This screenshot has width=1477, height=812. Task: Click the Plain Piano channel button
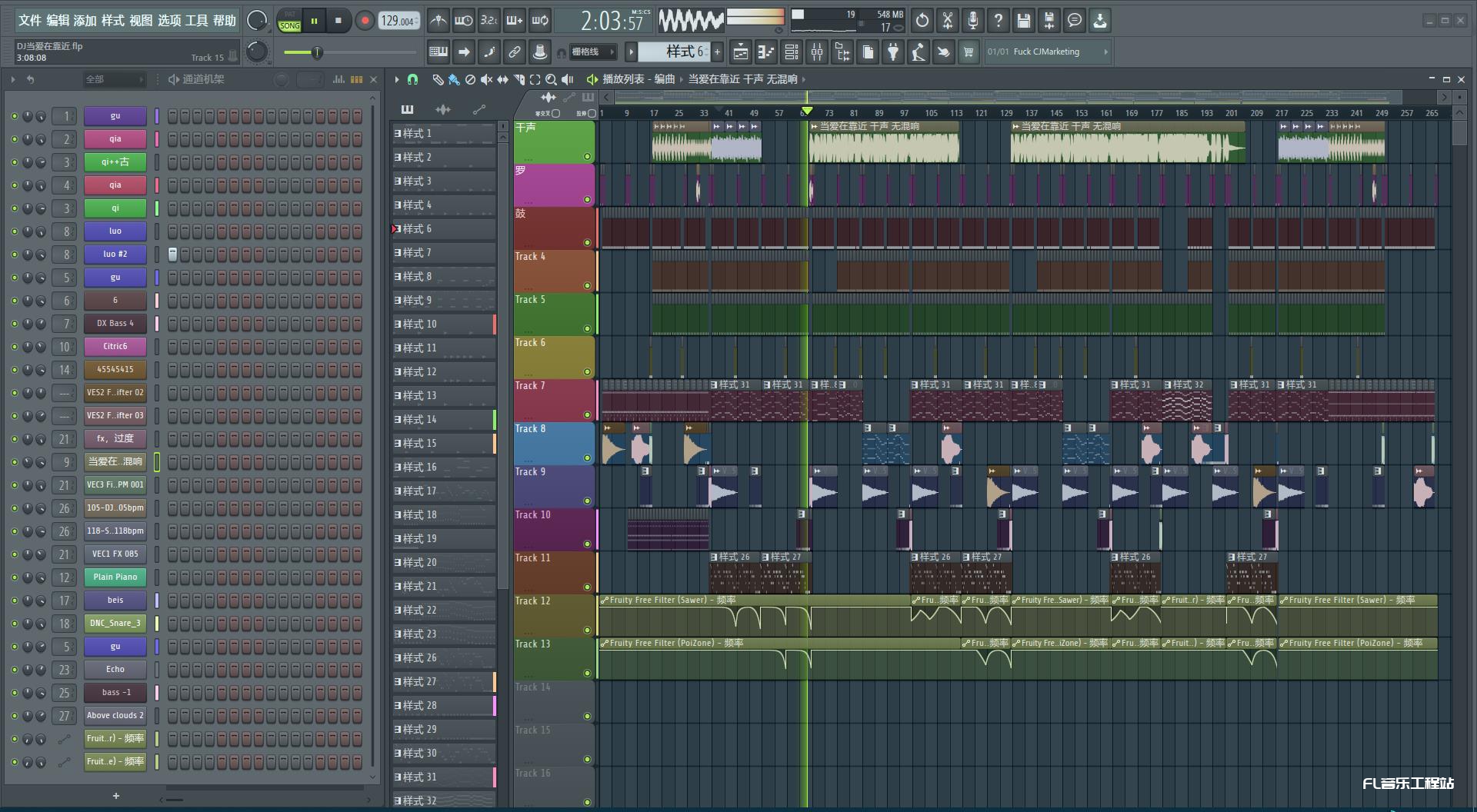[x=115, y=577]
